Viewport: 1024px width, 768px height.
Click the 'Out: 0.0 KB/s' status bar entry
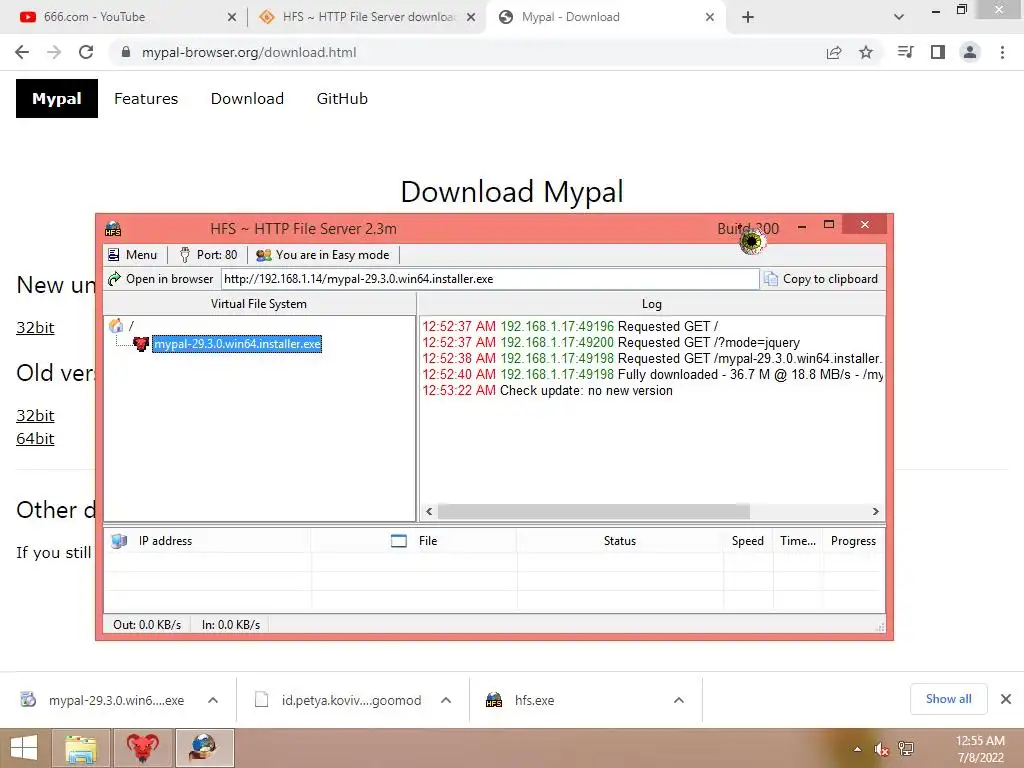tap(147, 625)
